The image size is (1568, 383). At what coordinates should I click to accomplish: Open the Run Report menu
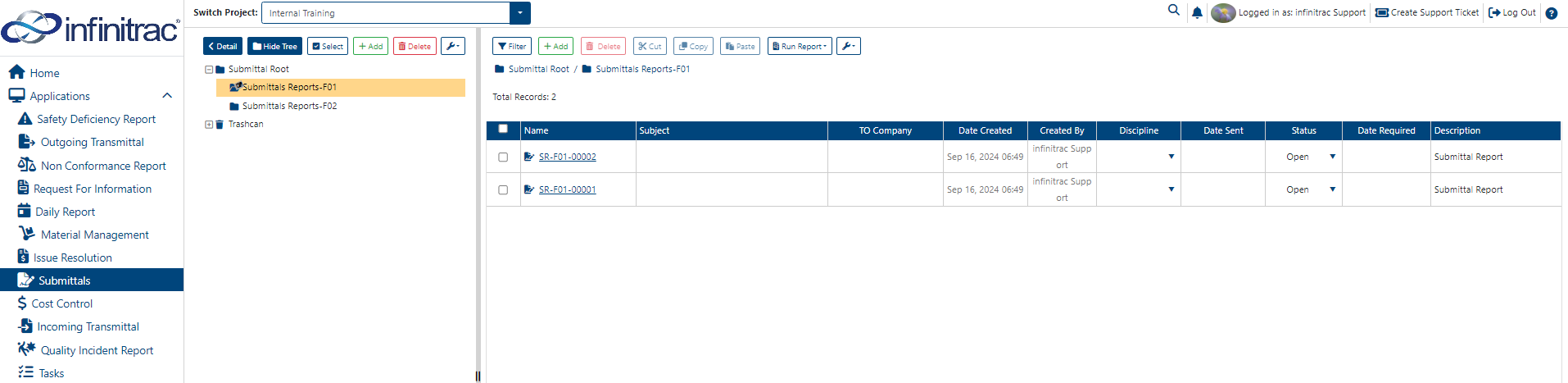(x=800, y=46)
